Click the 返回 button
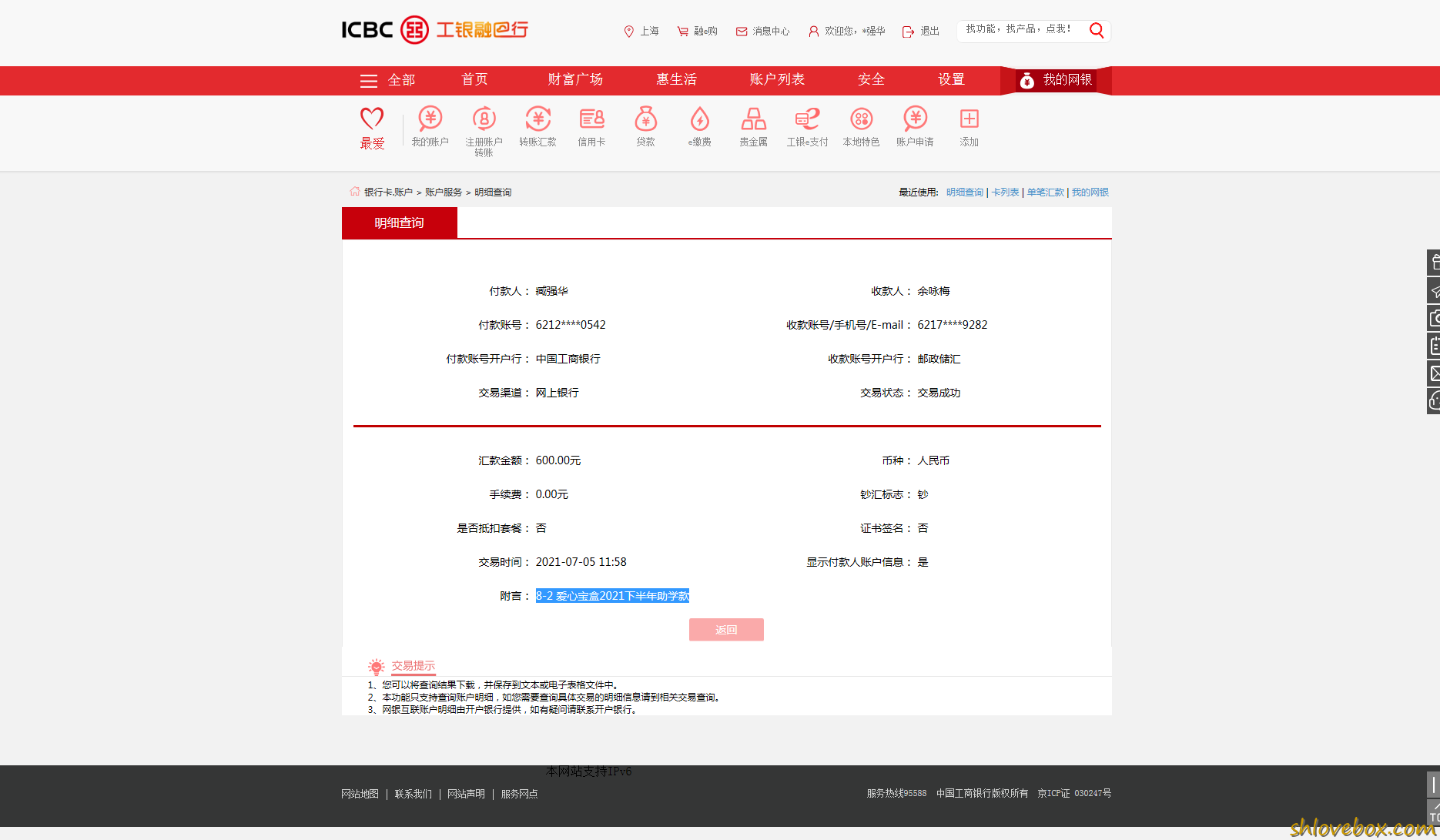This screenshot has width=1440, height=840. click(726, 630)
